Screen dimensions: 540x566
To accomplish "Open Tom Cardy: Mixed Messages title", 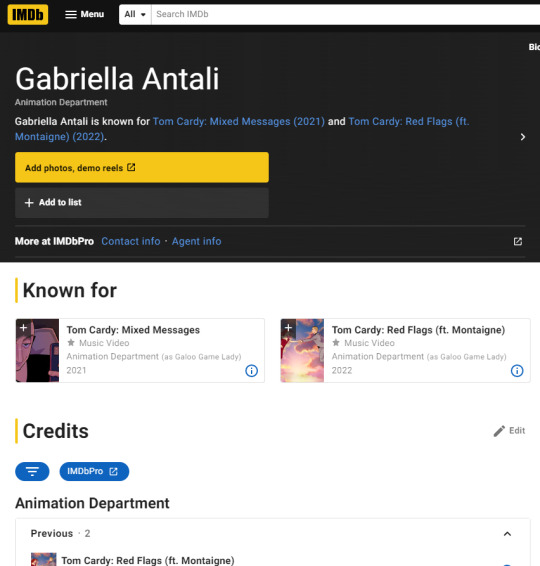I will [133, 330].
